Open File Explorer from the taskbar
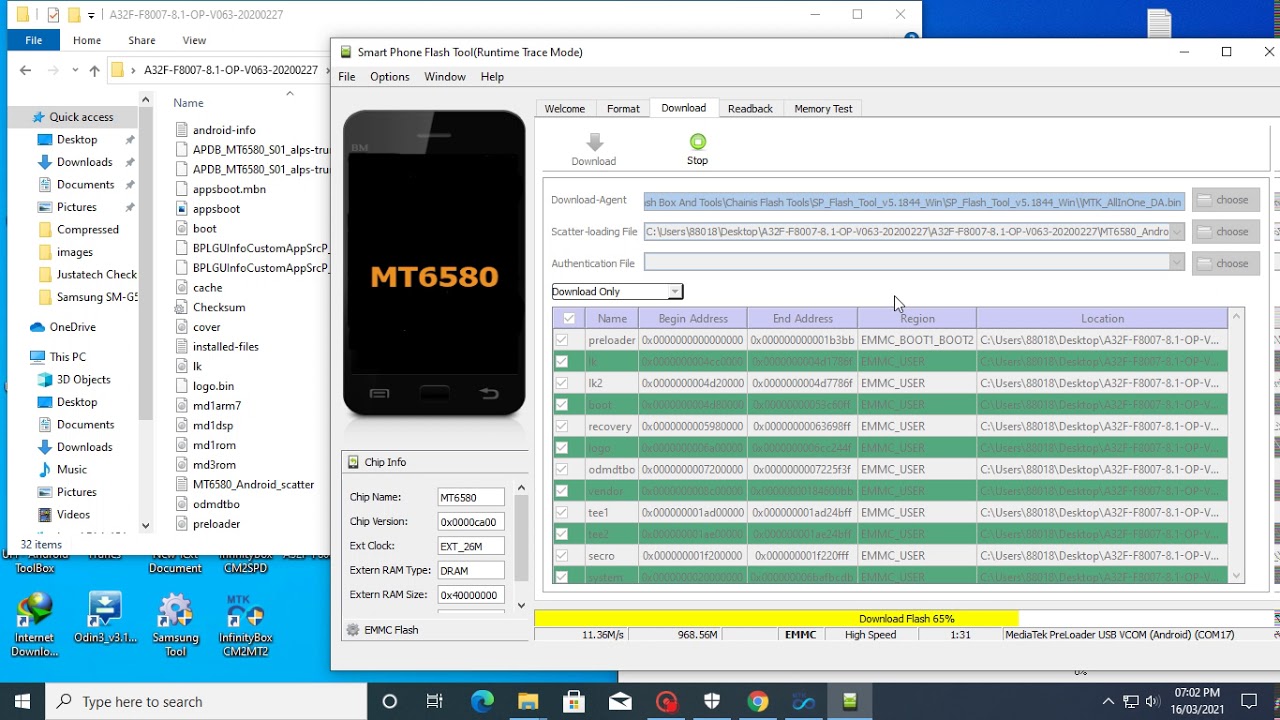The height and width of the screenshot is (720, 1280). (x=528, y=702)
